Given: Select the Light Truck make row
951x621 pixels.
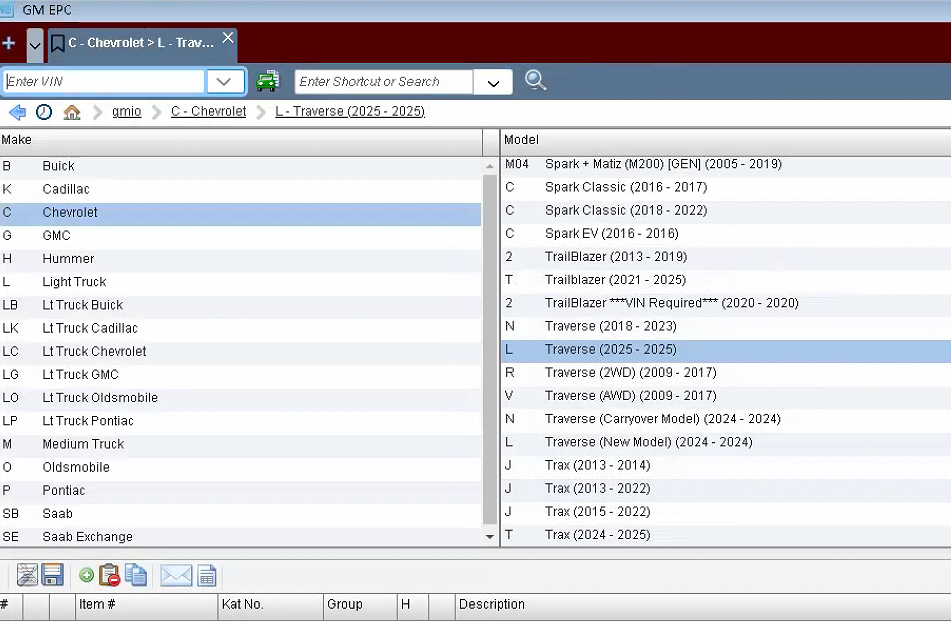Looking at the screenshot, I should (241, 282).
